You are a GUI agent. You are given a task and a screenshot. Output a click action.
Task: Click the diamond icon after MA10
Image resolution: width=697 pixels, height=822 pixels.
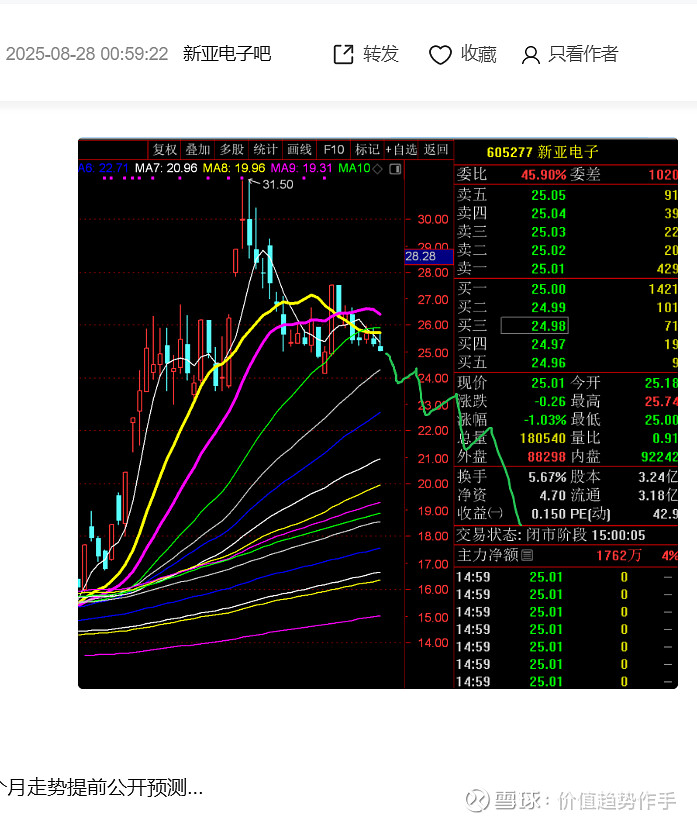377,168
